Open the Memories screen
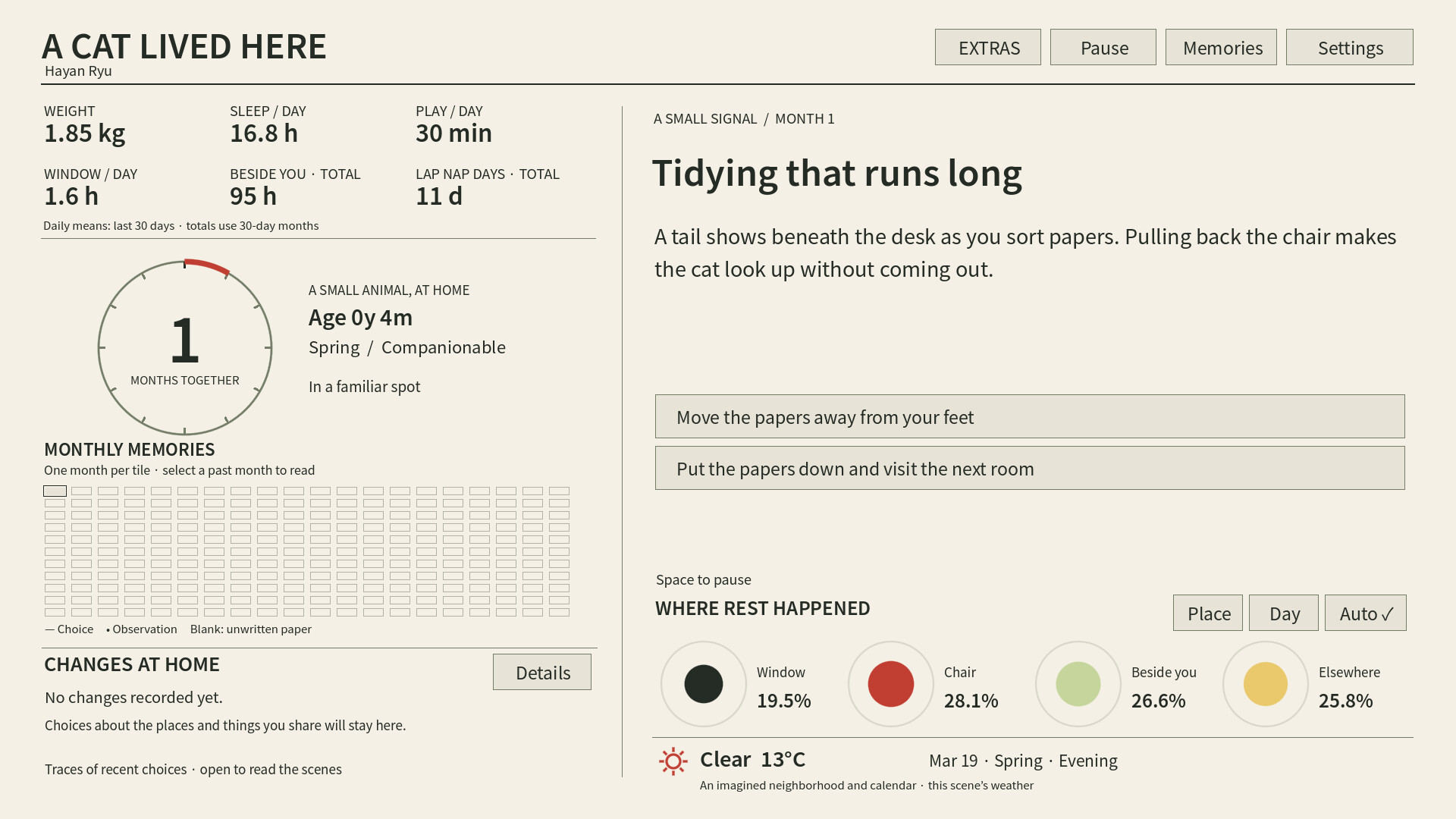Screen dimensions: 1456x819 1221,47
